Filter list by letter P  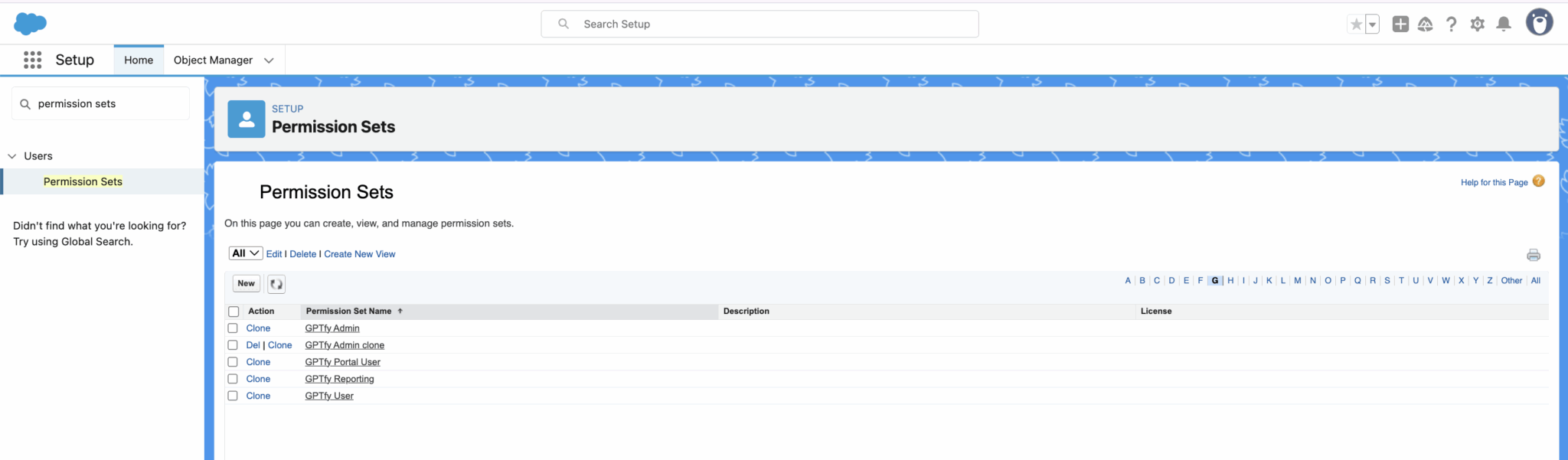(x=1343, y=281)
